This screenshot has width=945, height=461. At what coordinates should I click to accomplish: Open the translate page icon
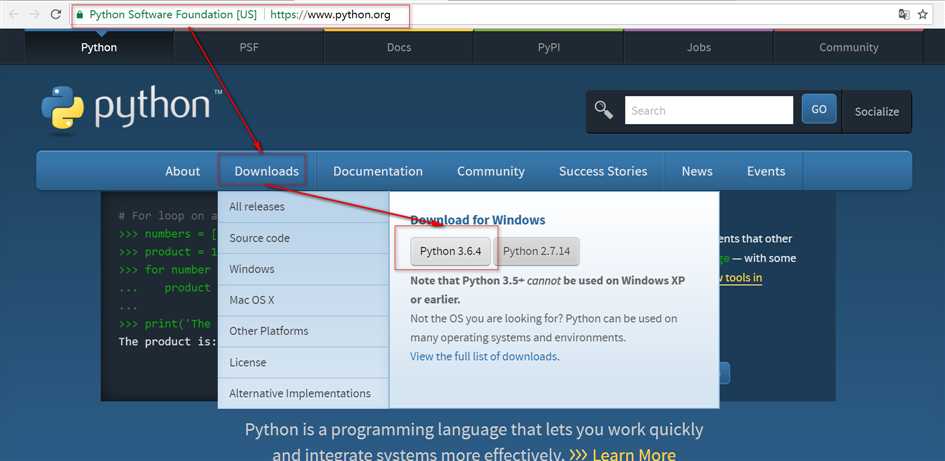click(x=904, y=14)
